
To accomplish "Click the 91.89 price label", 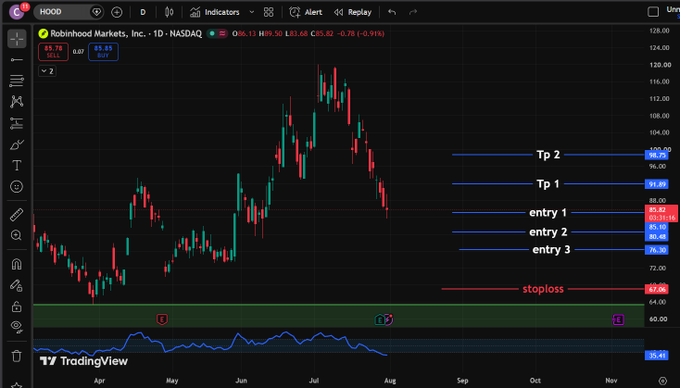I will tap(657, 184).
